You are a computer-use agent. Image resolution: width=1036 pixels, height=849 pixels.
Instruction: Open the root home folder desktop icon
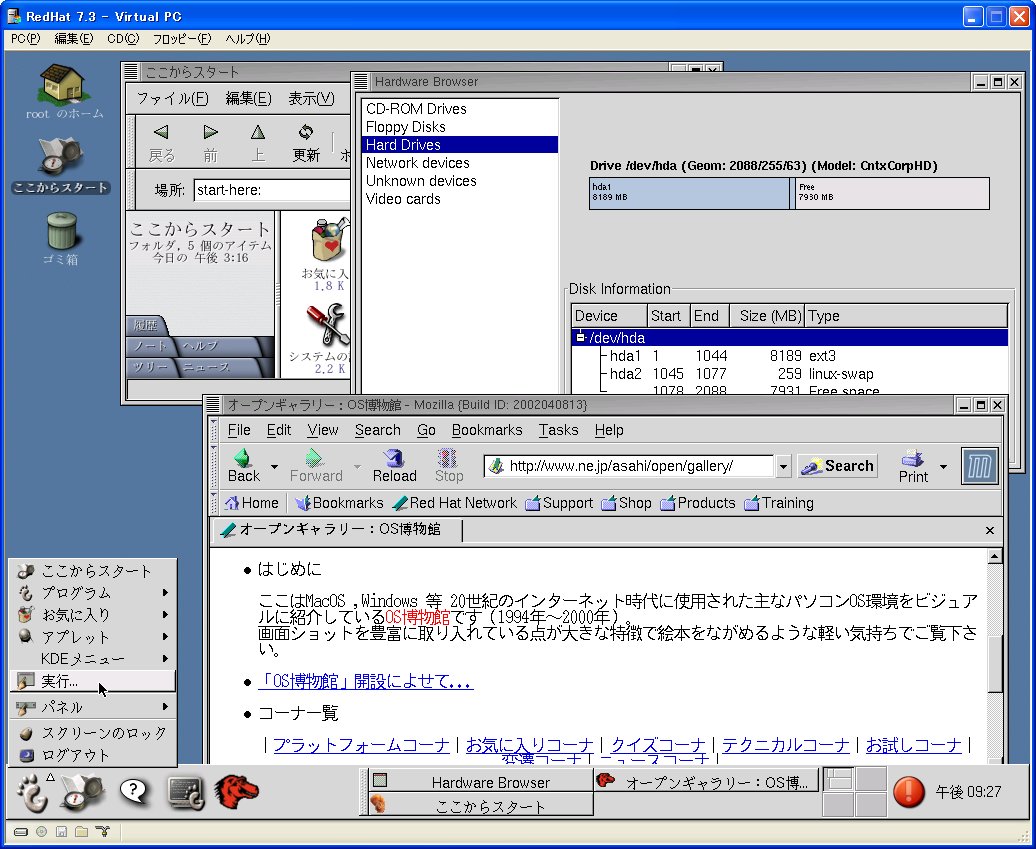coord(62,85)
